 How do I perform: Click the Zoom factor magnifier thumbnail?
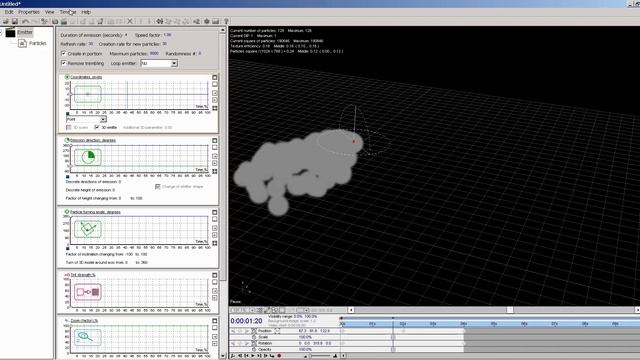pyautogui.click(x=88, y=337)
